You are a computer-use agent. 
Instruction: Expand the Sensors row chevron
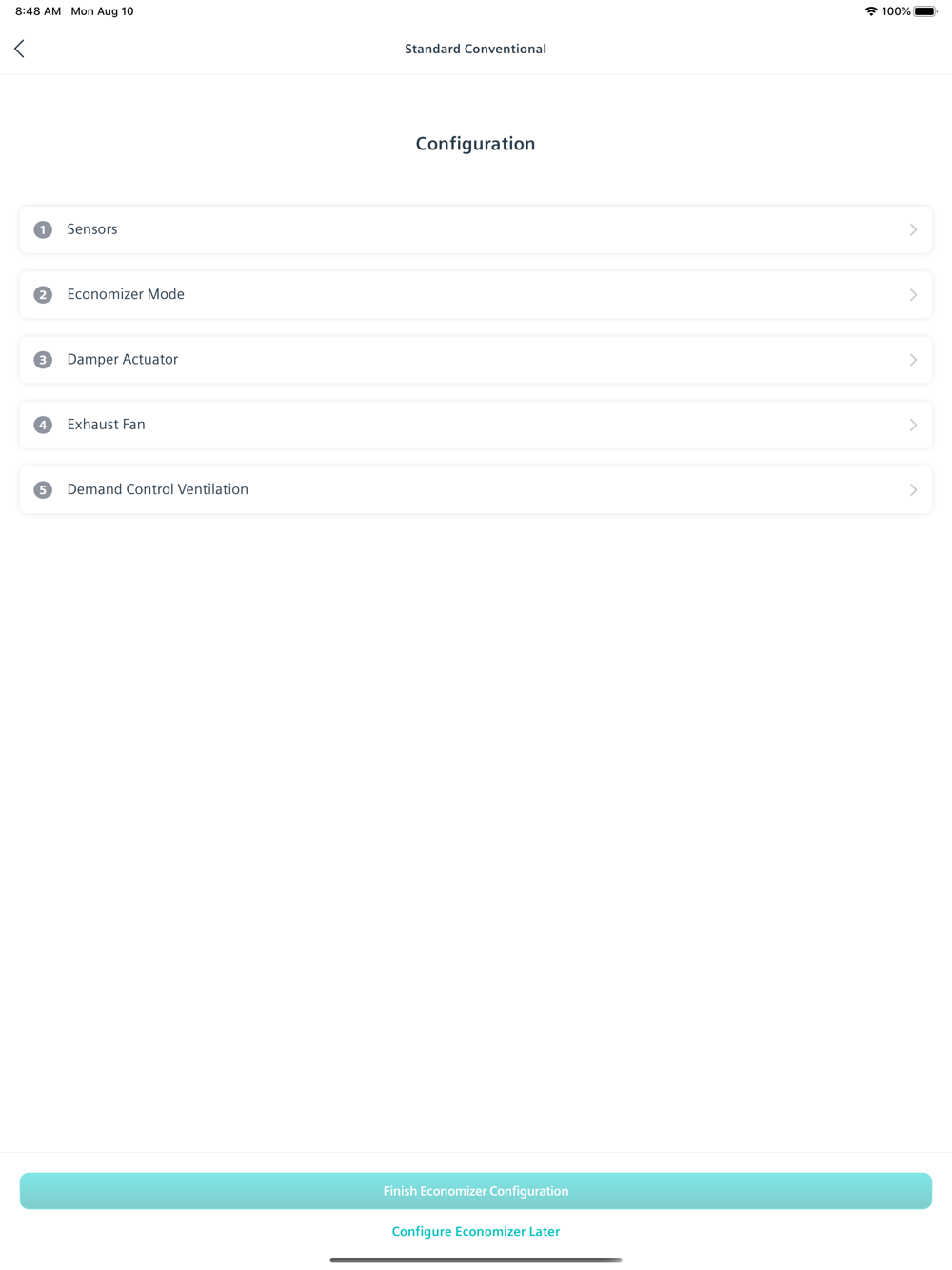pyautogui.click(x=913, y=229)
